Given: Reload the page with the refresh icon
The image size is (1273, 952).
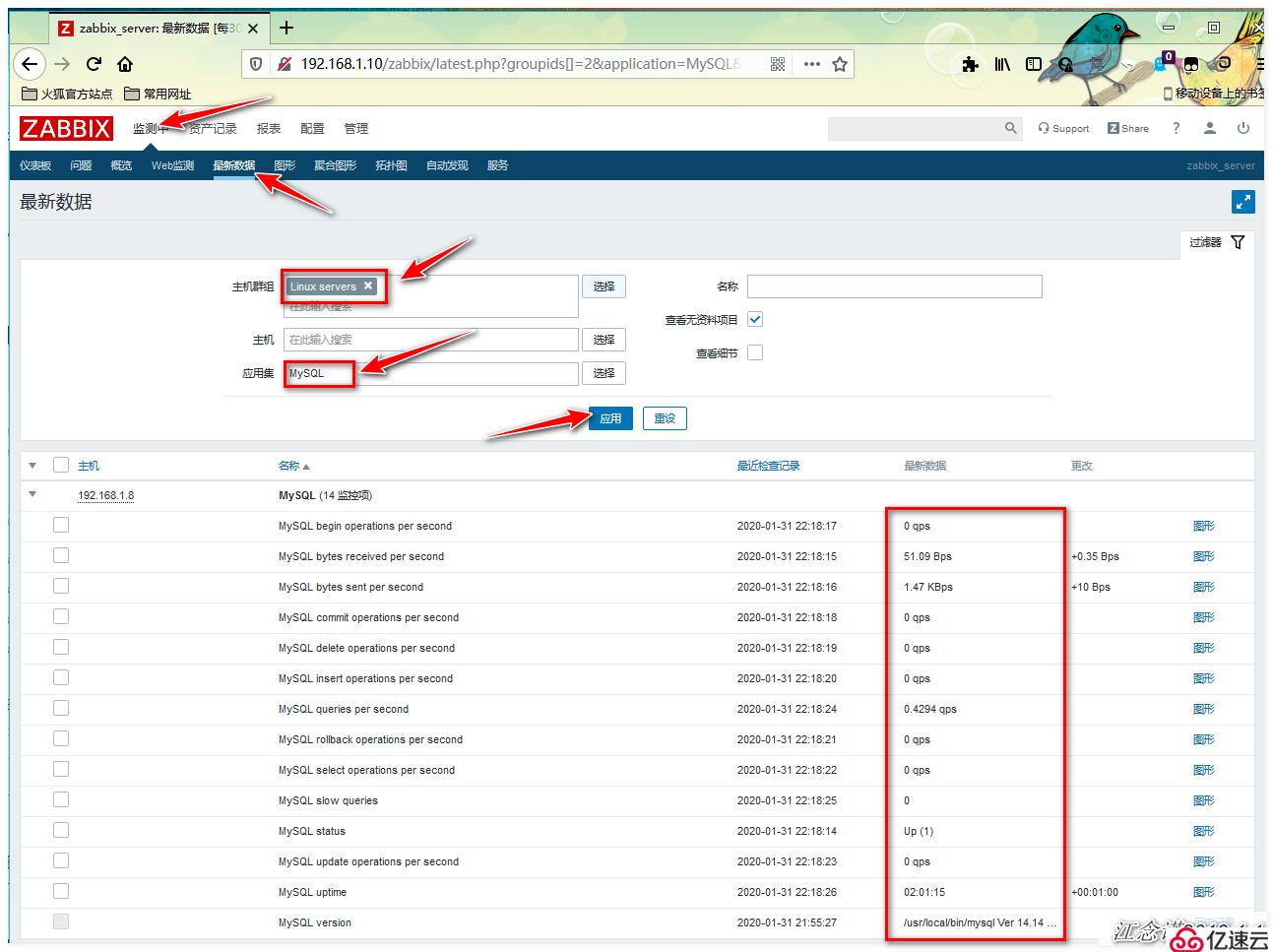Looking at the screenshot, I should [x=94, y=64].
